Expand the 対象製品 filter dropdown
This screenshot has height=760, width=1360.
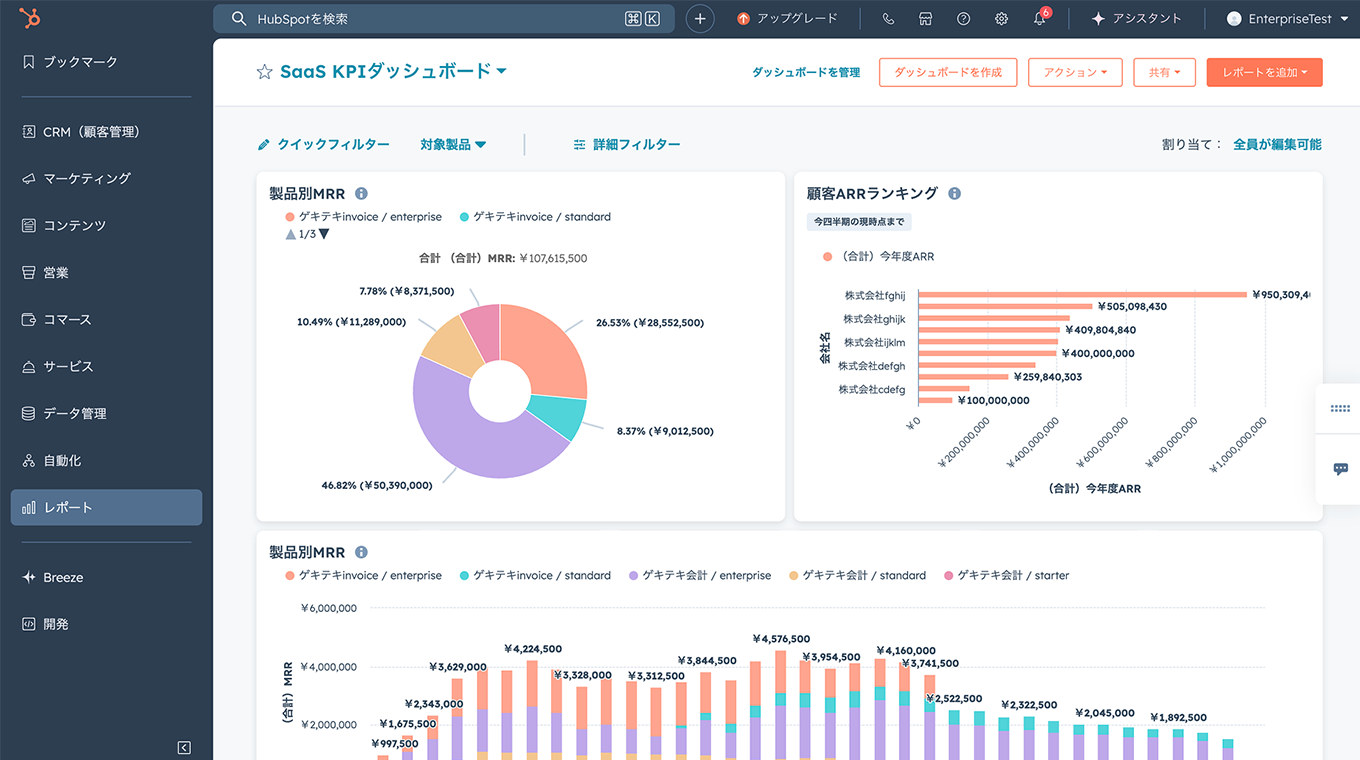tap(453, 145)
